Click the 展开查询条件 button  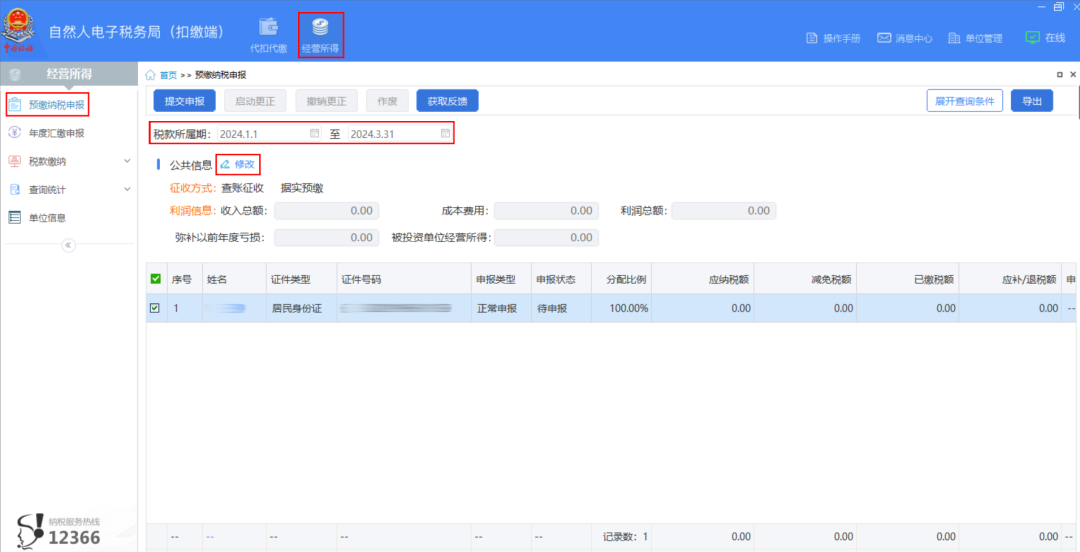point(964,101)
